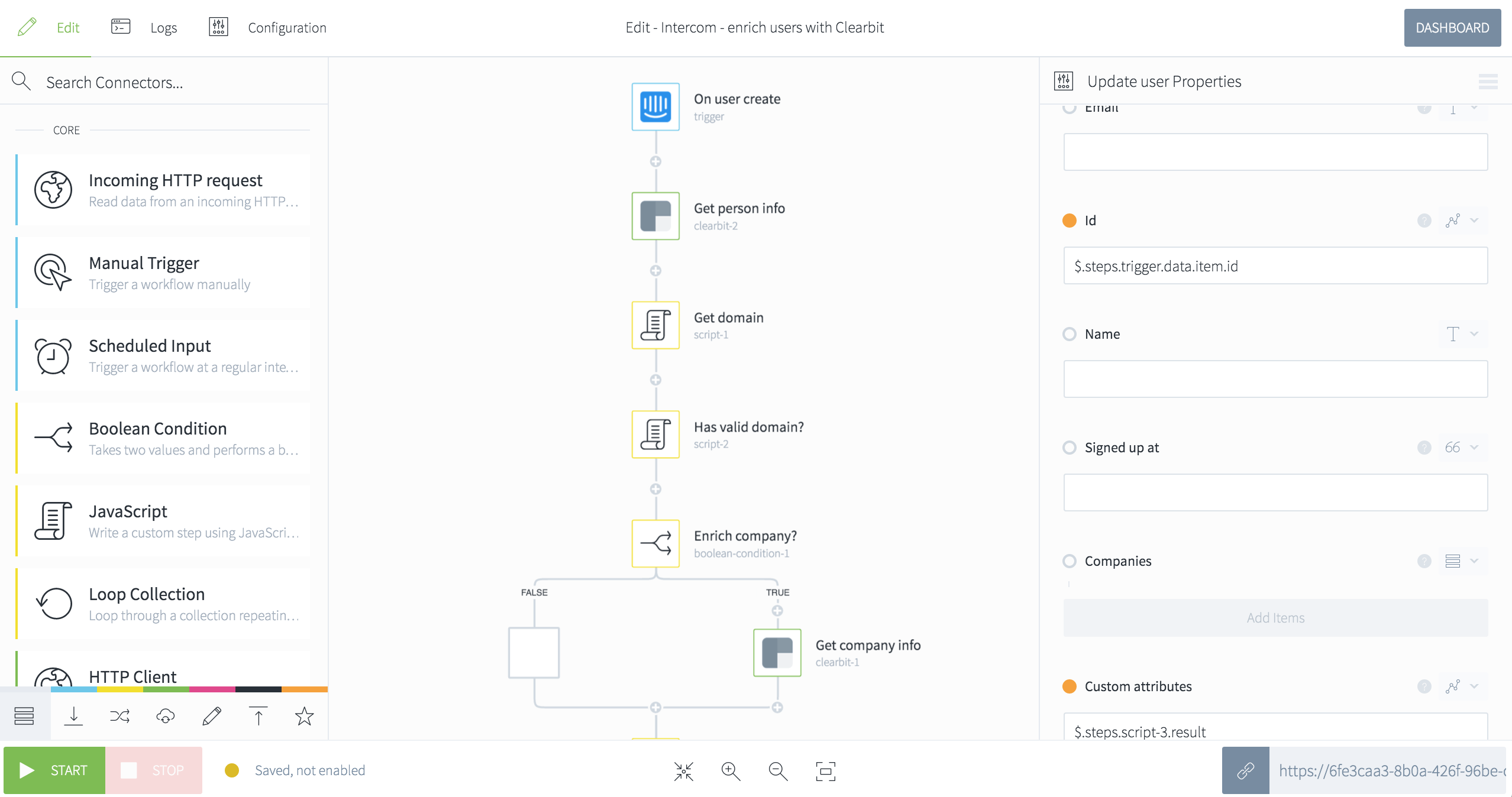The height and width of the screenshot is (797, 1512).
Task: Click the fit-to-screen collapse arrows icon
Action: tap(683, 771)
